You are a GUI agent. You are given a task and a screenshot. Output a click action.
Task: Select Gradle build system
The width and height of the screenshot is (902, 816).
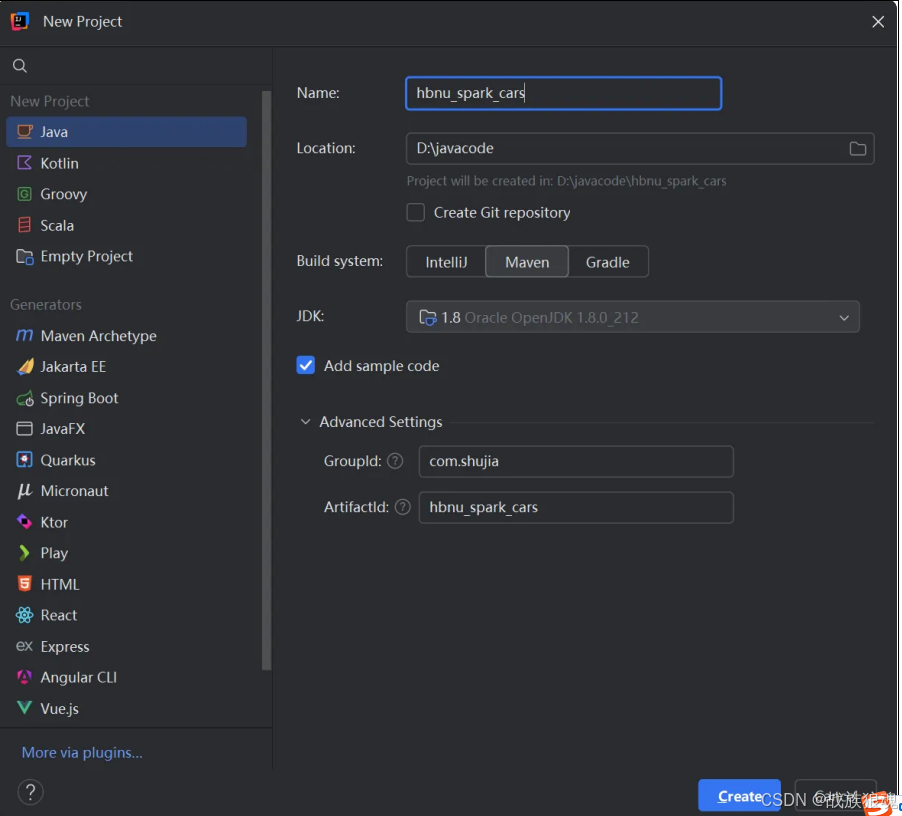click(608, 262)
